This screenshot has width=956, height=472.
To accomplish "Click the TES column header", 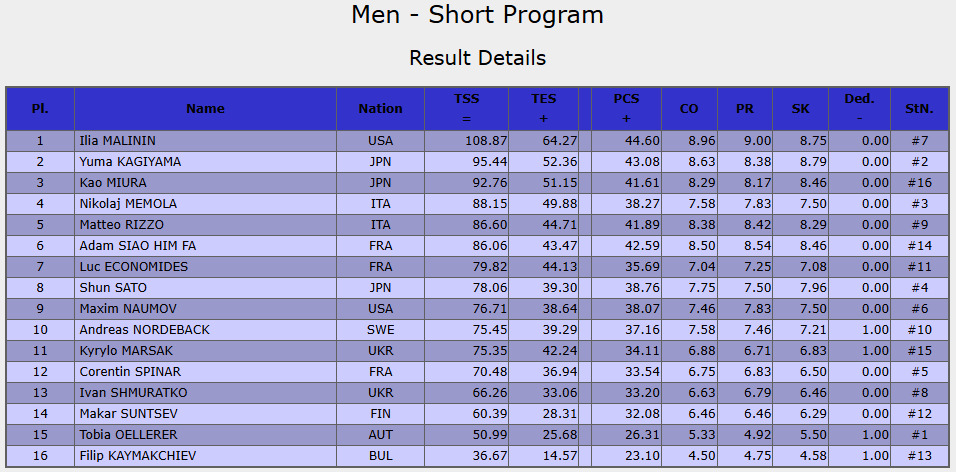I will [543, 109].
